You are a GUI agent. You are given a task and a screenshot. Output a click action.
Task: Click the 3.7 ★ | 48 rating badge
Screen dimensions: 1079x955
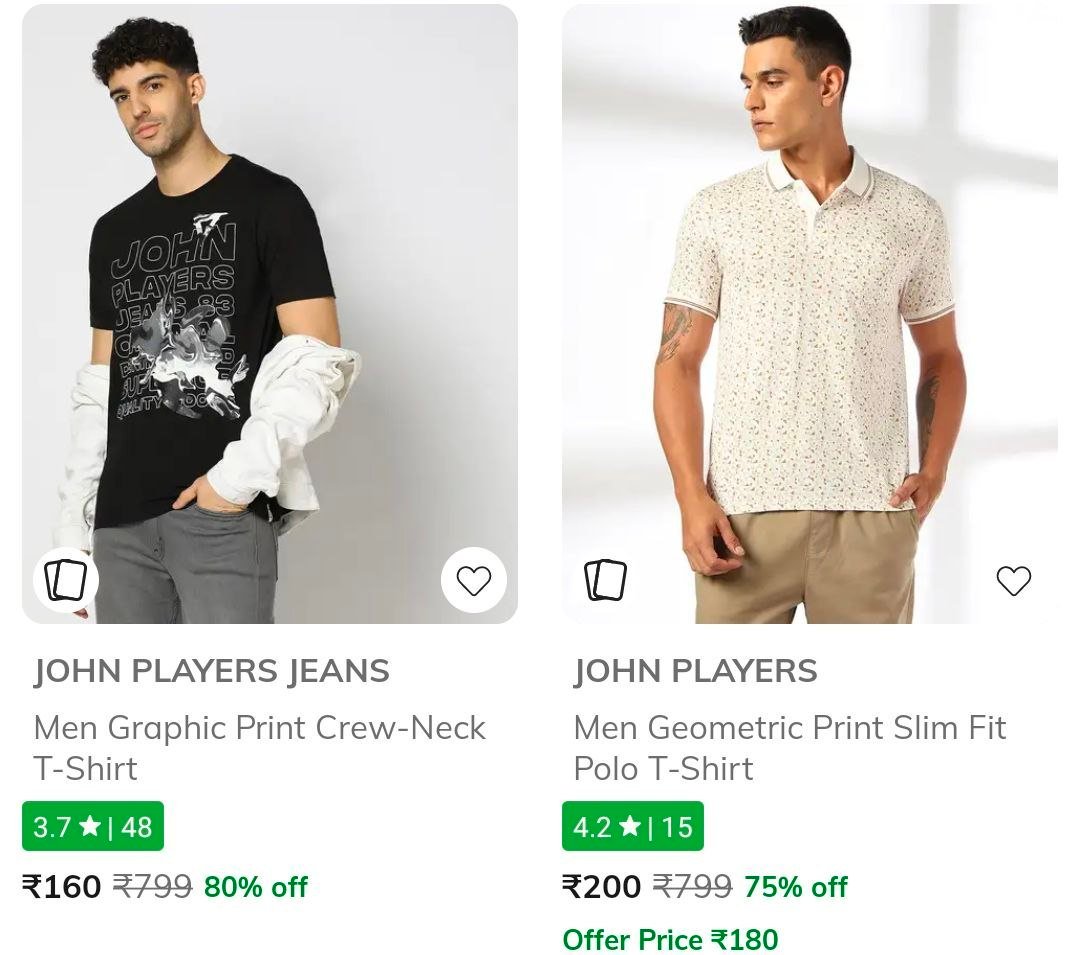(x=93, y=826)
